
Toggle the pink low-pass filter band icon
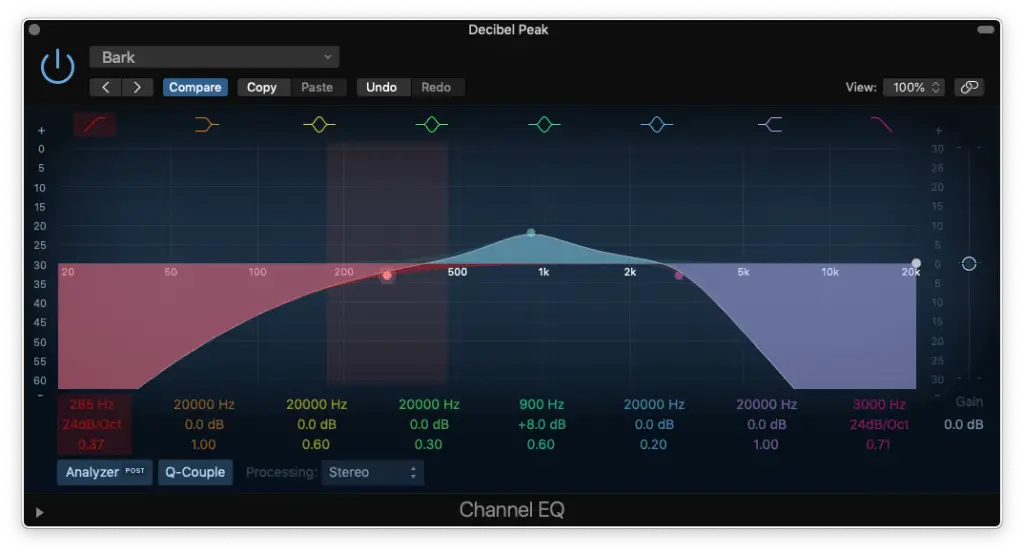881,124
